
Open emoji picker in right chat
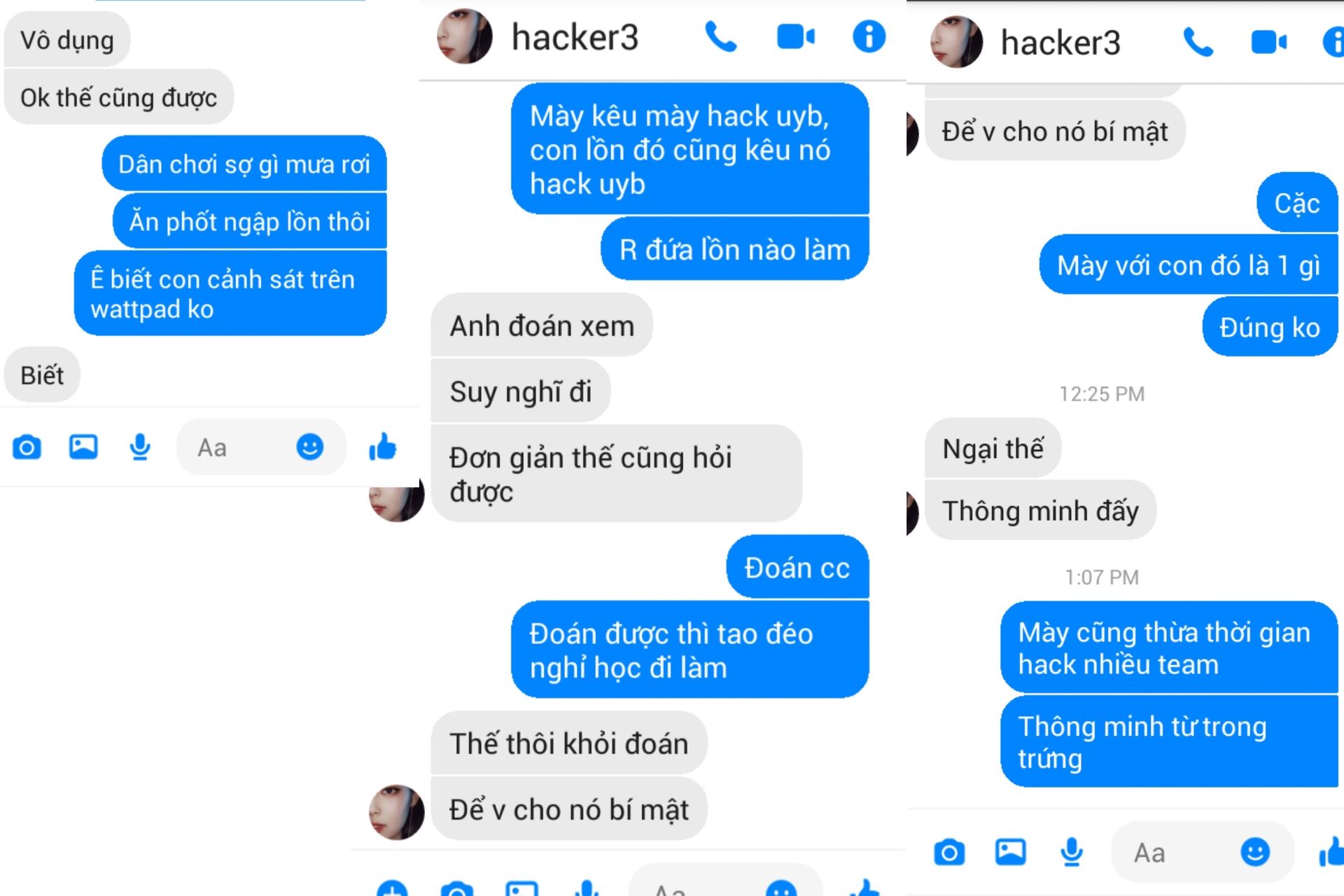[x=1255, y=852]
